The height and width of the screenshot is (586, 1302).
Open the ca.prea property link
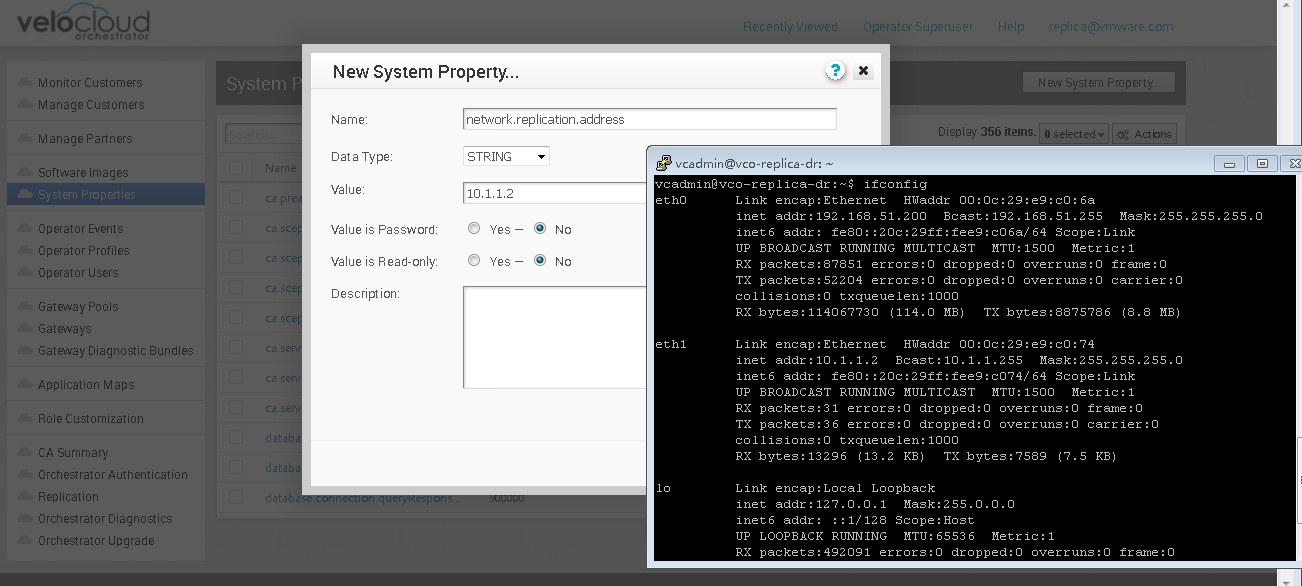pyautogui.click(x=284, y=198)
